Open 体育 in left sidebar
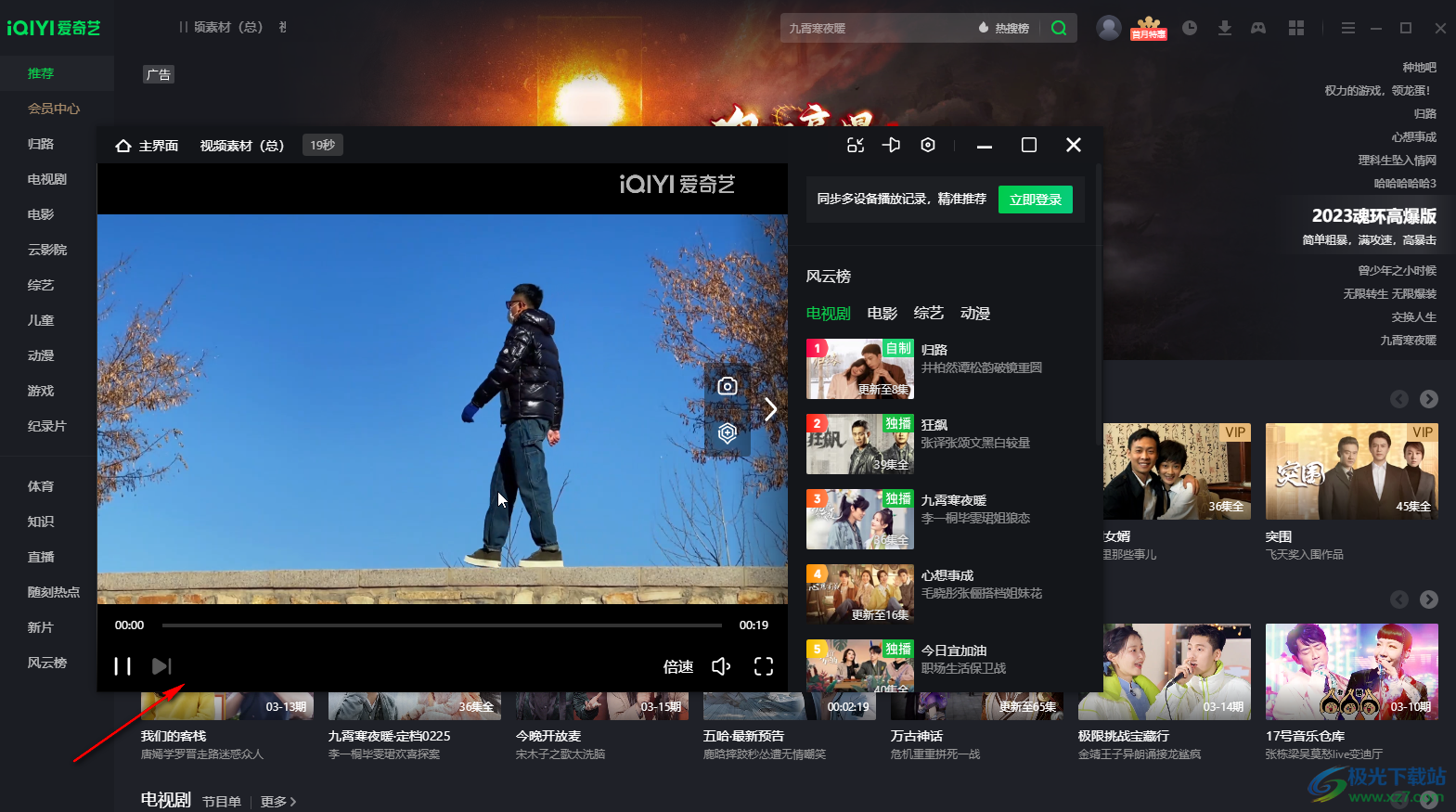 click(x=41, y=486)
